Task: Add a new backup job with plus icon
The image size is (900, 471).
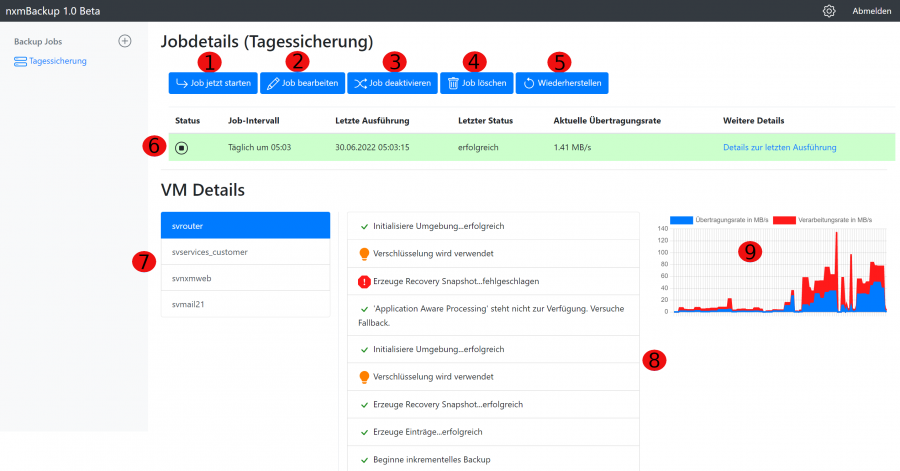Action: pyautogui.click(x=125, y=41)
